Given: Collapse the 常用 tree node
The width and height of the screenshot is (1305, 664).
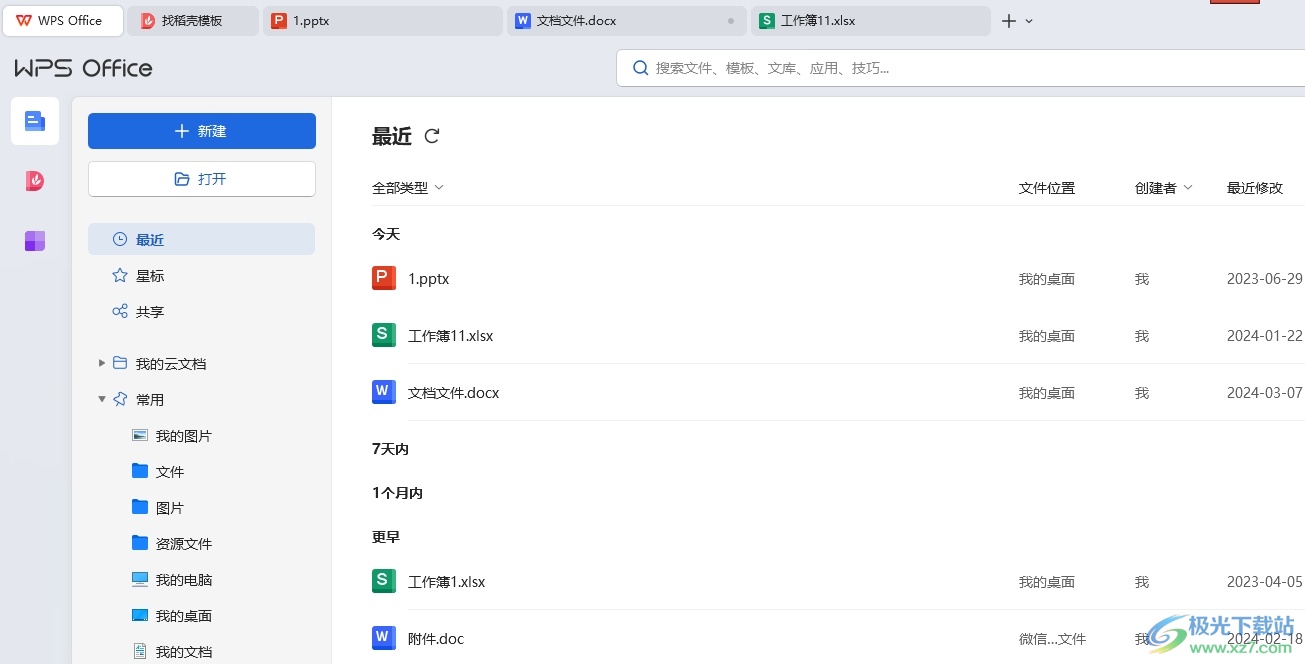Looking at the screenshot, I should pyautogui.click(x=102, y=399).
